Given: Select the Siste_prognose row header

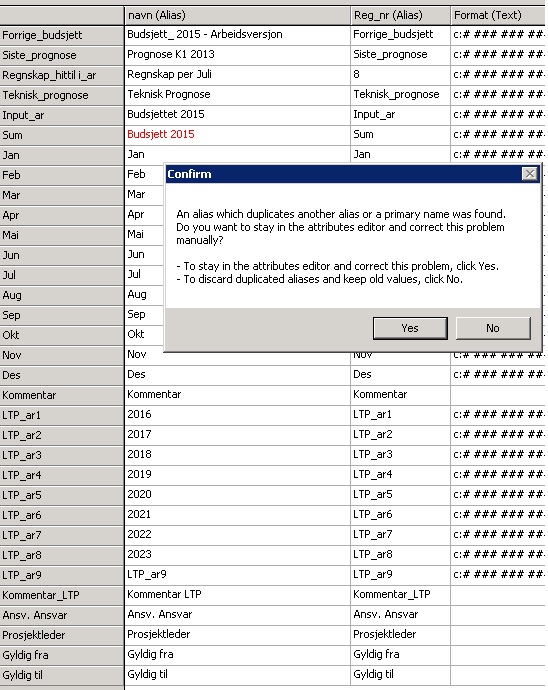Looking at the screenshot, I should [x=62, y=55].
